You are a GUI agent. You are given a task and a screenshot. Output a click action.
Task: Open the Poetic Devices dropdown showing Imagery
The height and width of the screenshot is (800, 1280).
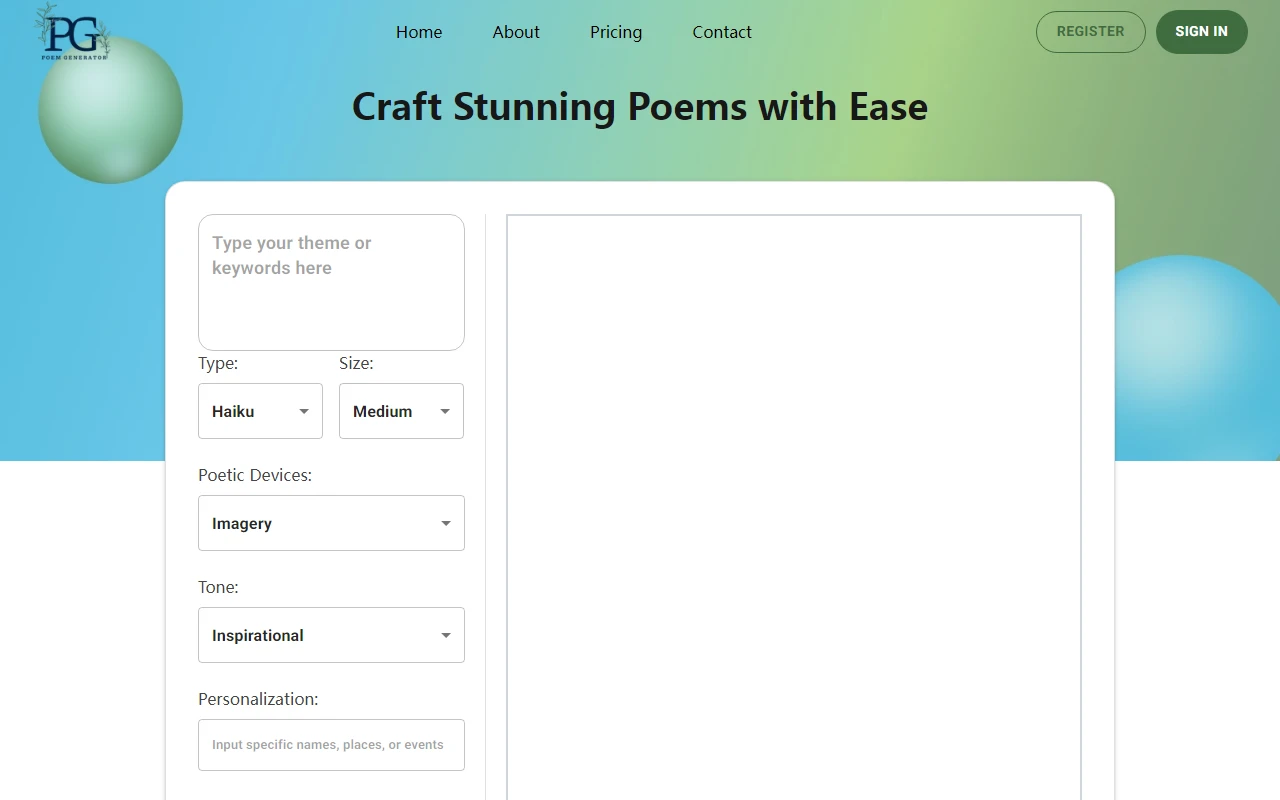331,523
